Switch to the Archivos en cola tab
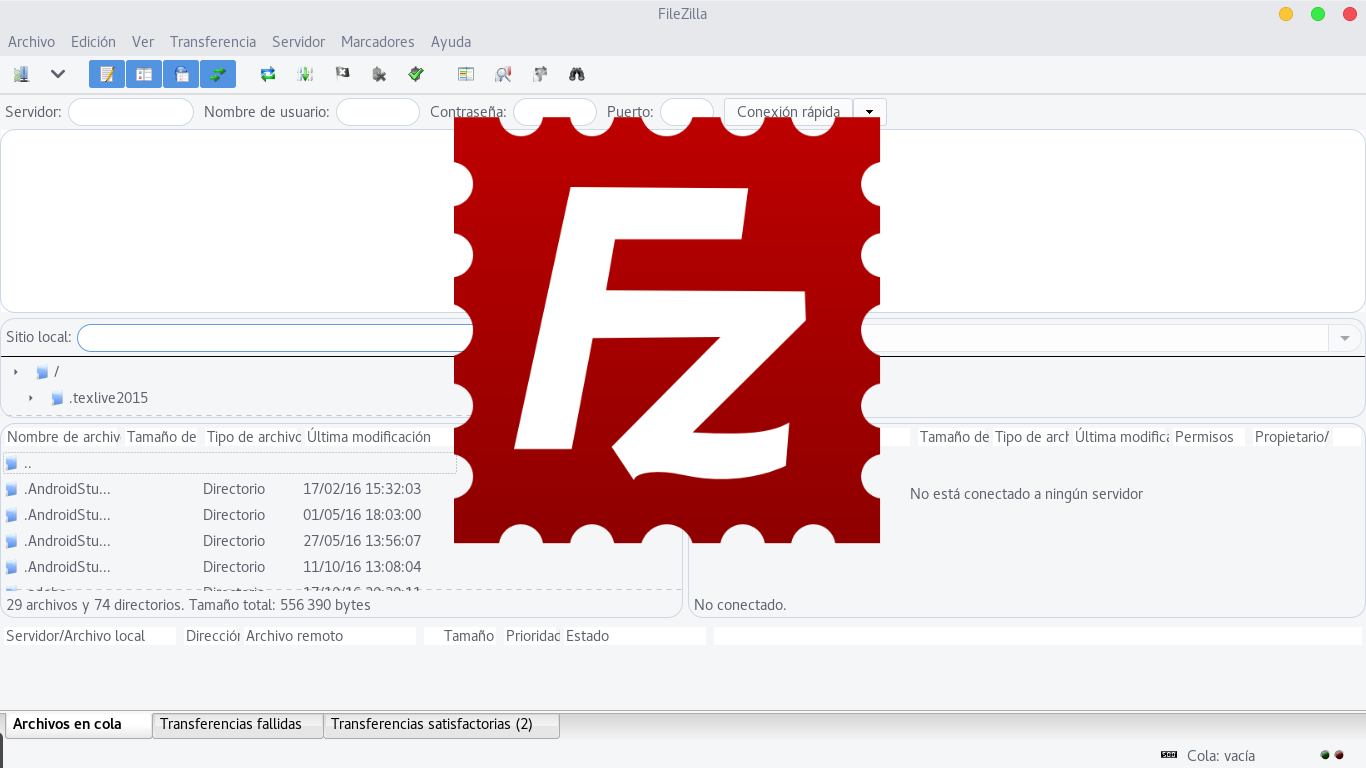This screenshot has width=1366, height=768. coord(79,725)
